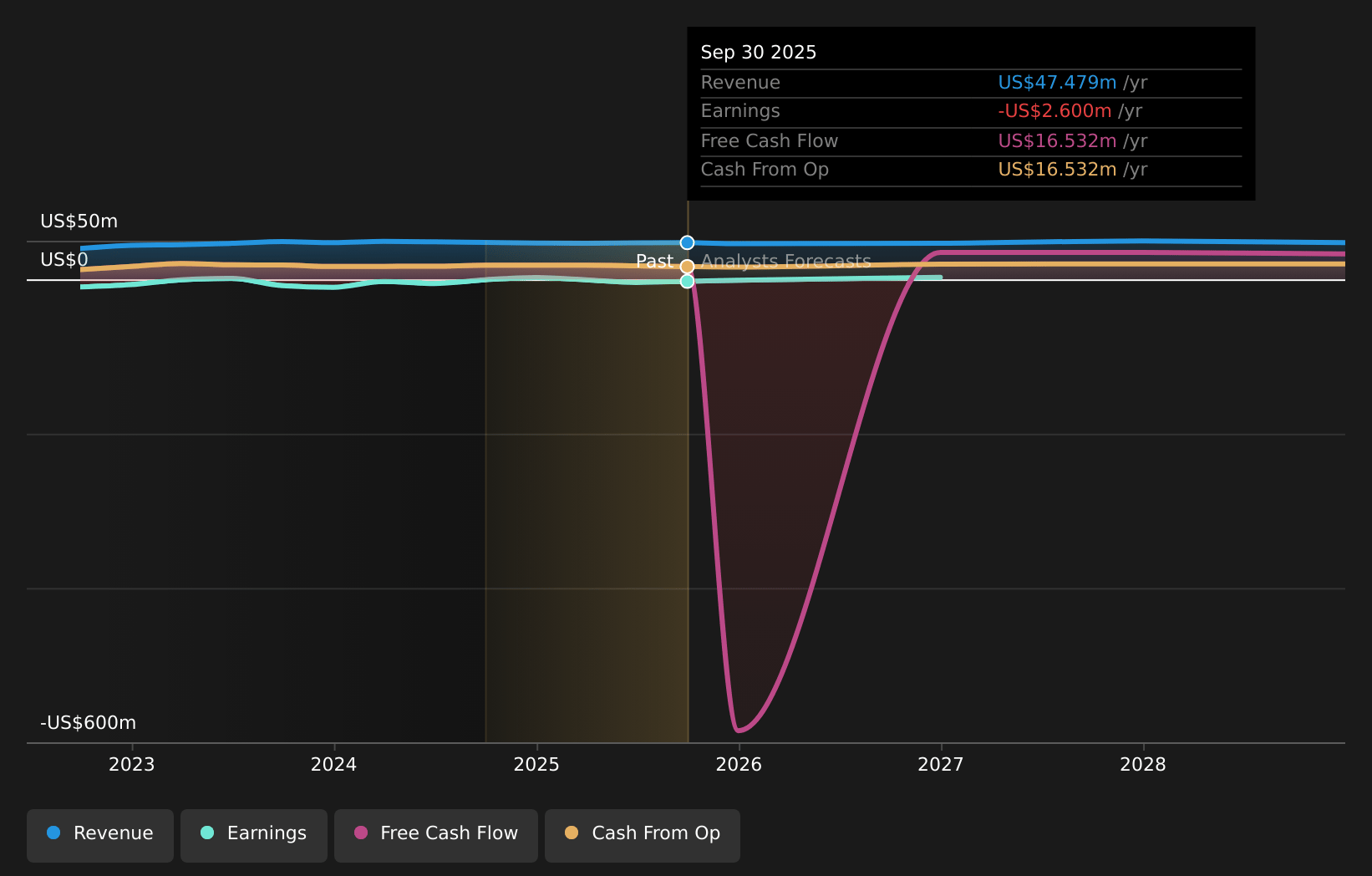1372x876 pixels.
Task: Click the blue Revenue data point marker
Action: pos(687,242)
